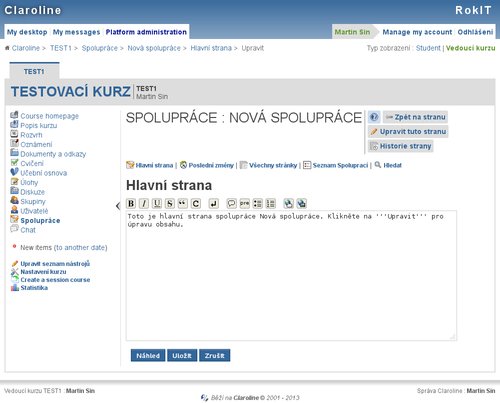Click the Nastavení kurzu tools icon
500x403 pixels.
15,272
